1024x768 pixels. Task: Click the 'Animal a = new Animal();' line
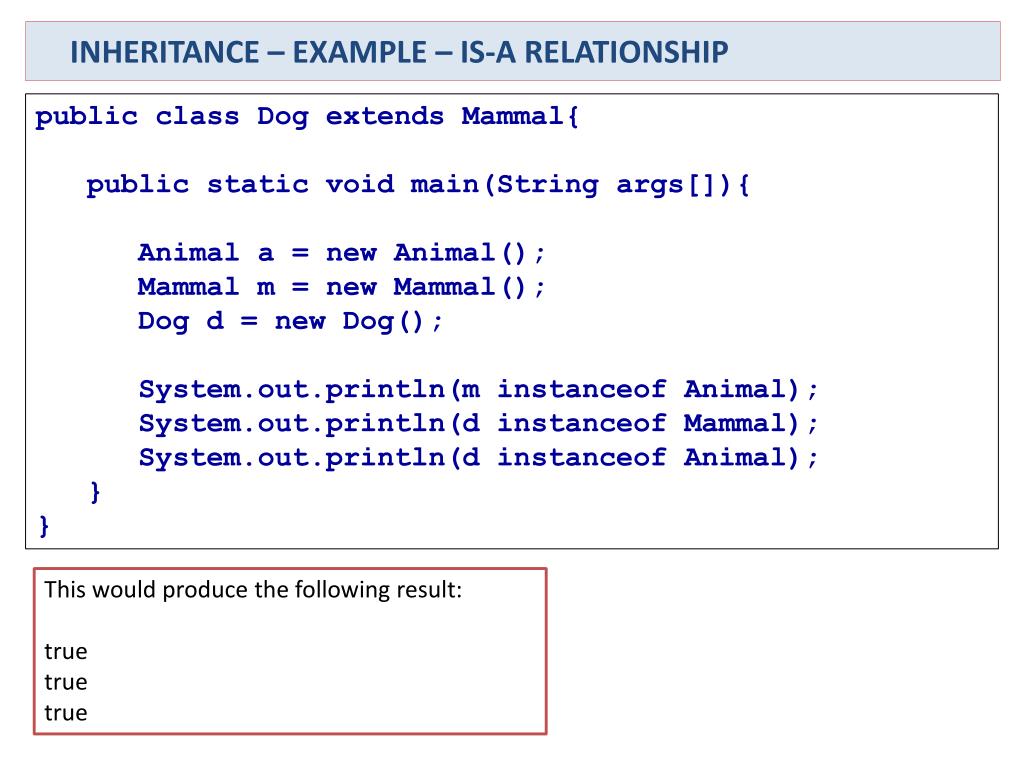(x=341, y=253)
